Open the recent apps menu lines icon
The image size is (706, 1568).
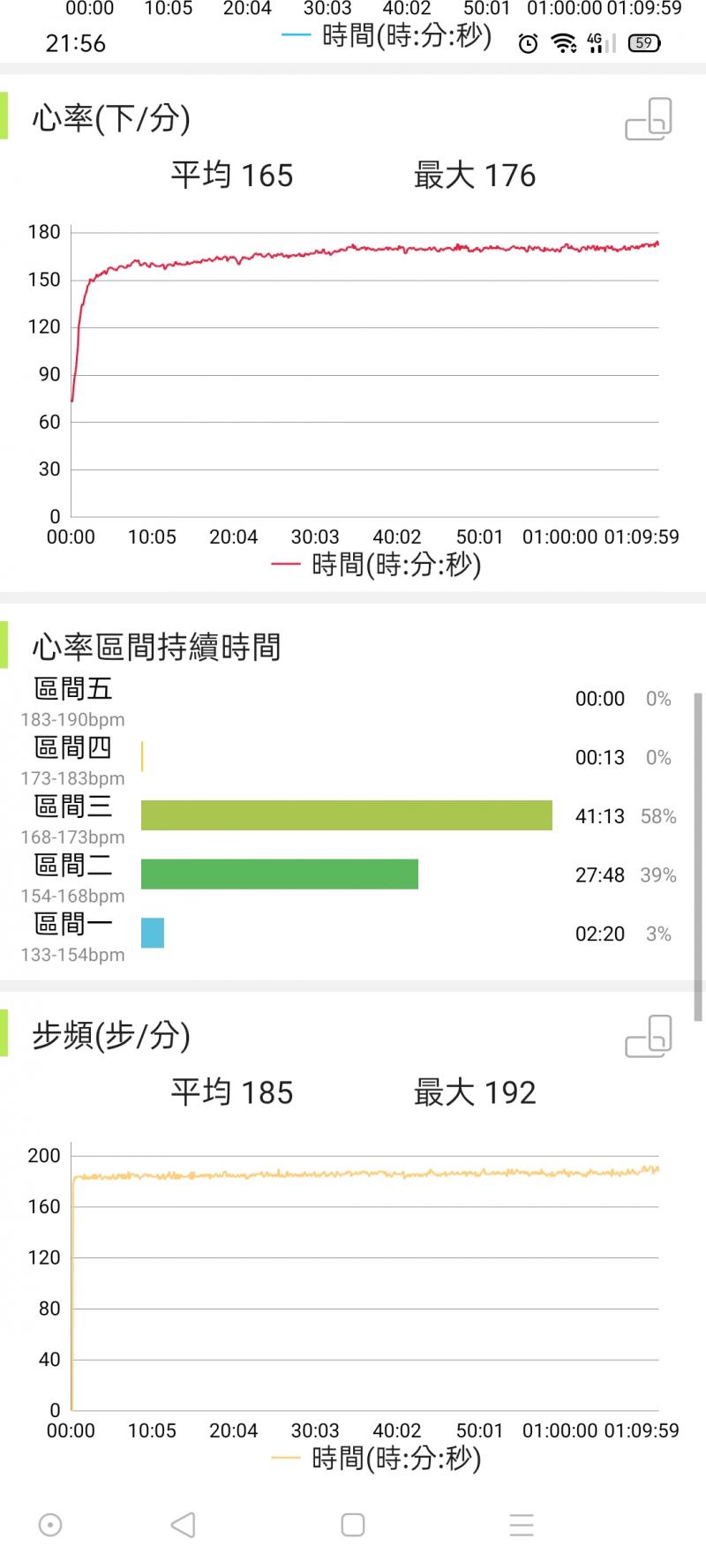click(522, 1525)
